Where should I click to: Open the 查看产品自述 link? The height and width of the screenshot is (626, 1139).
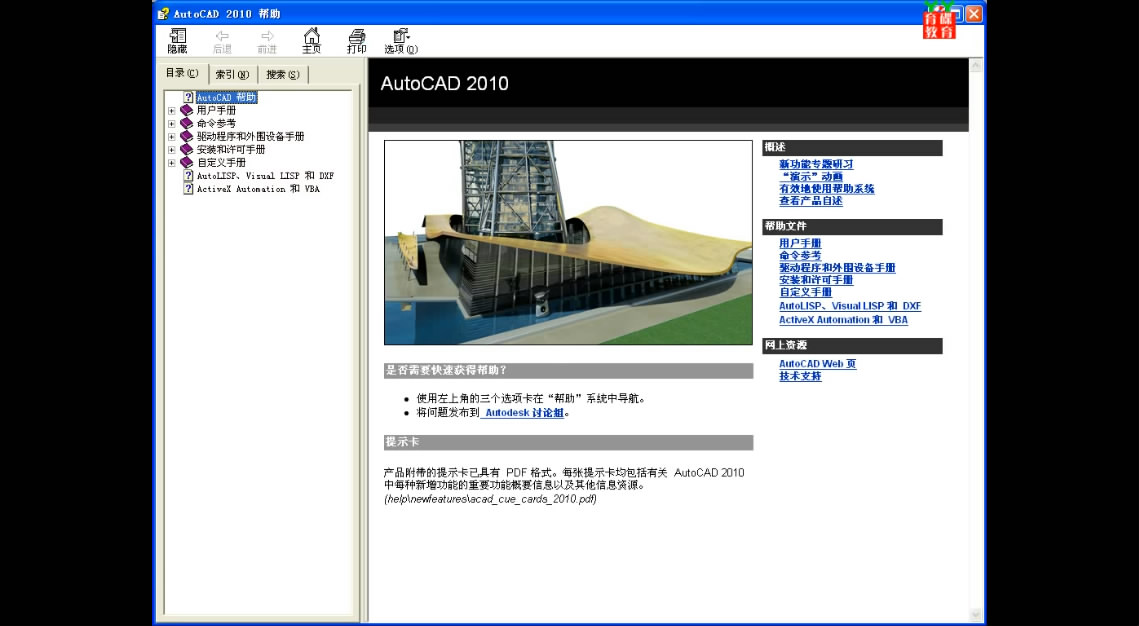(x=811, y=201)
